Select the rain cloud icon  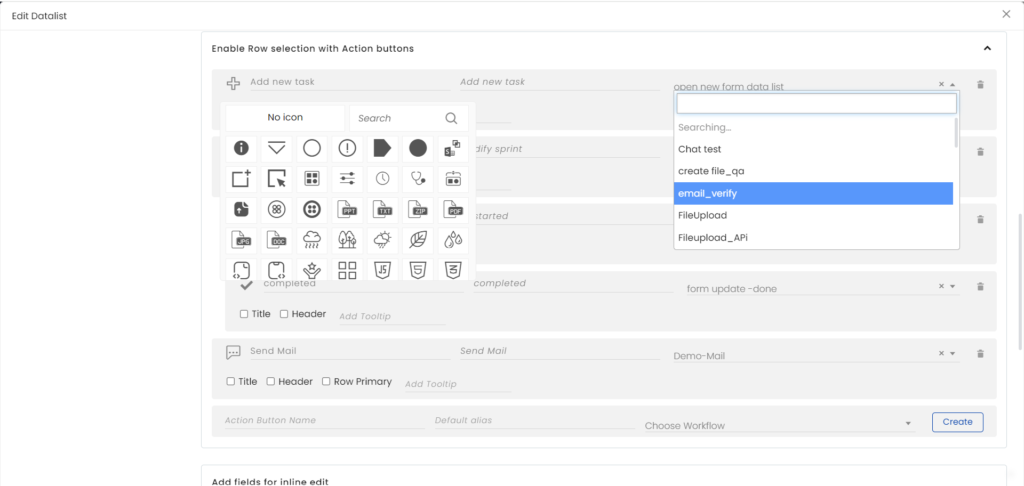(312, 240)
